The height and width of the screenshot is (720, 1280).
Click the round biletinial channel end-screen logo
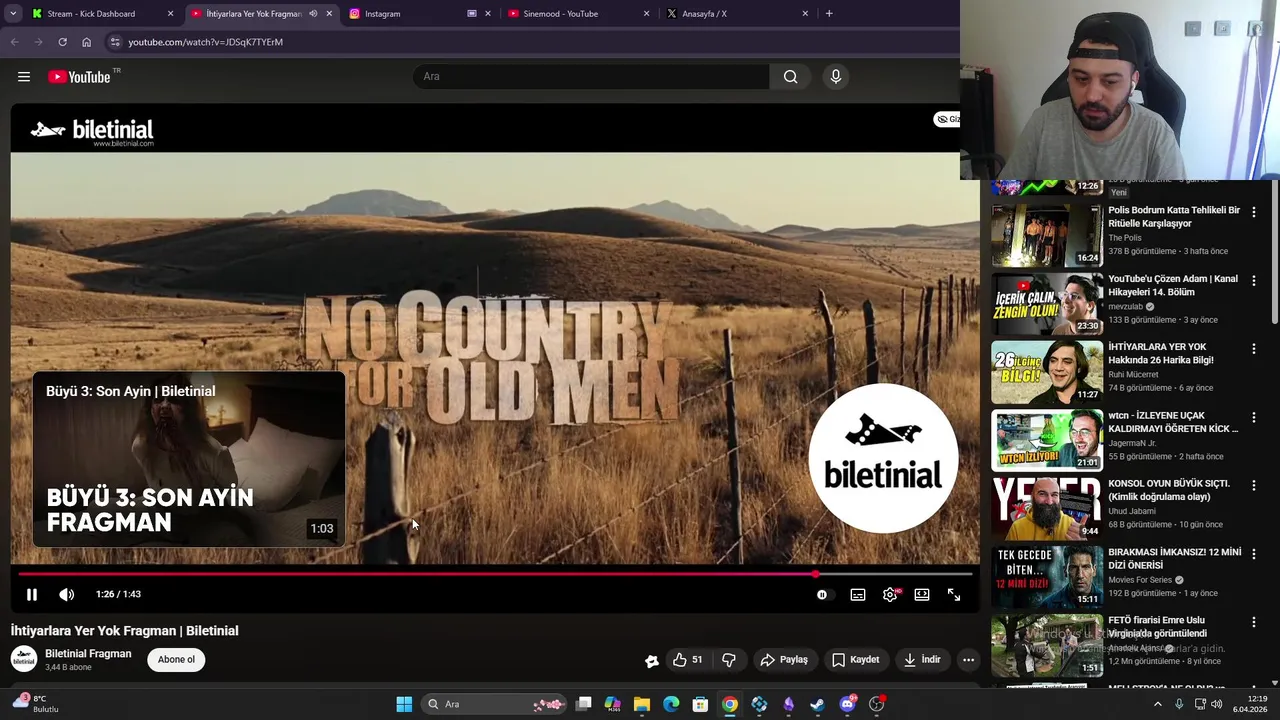pyautogui.click(x=883, y=458)
